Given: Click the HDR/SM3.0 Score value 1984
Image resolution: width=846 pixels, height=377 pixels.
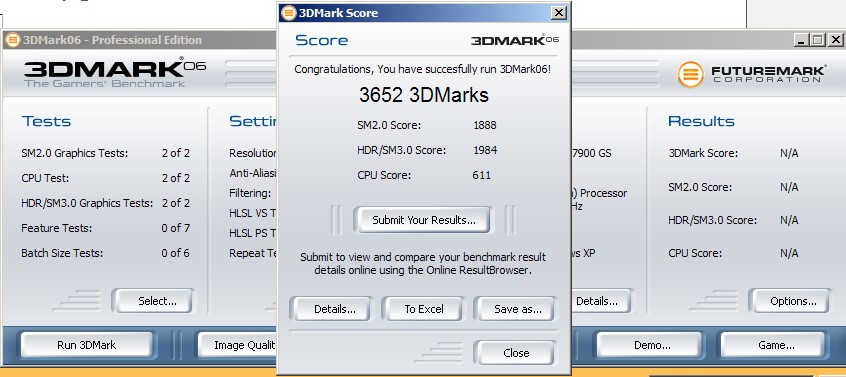Looking at the screenshot, I should [485, 150].
